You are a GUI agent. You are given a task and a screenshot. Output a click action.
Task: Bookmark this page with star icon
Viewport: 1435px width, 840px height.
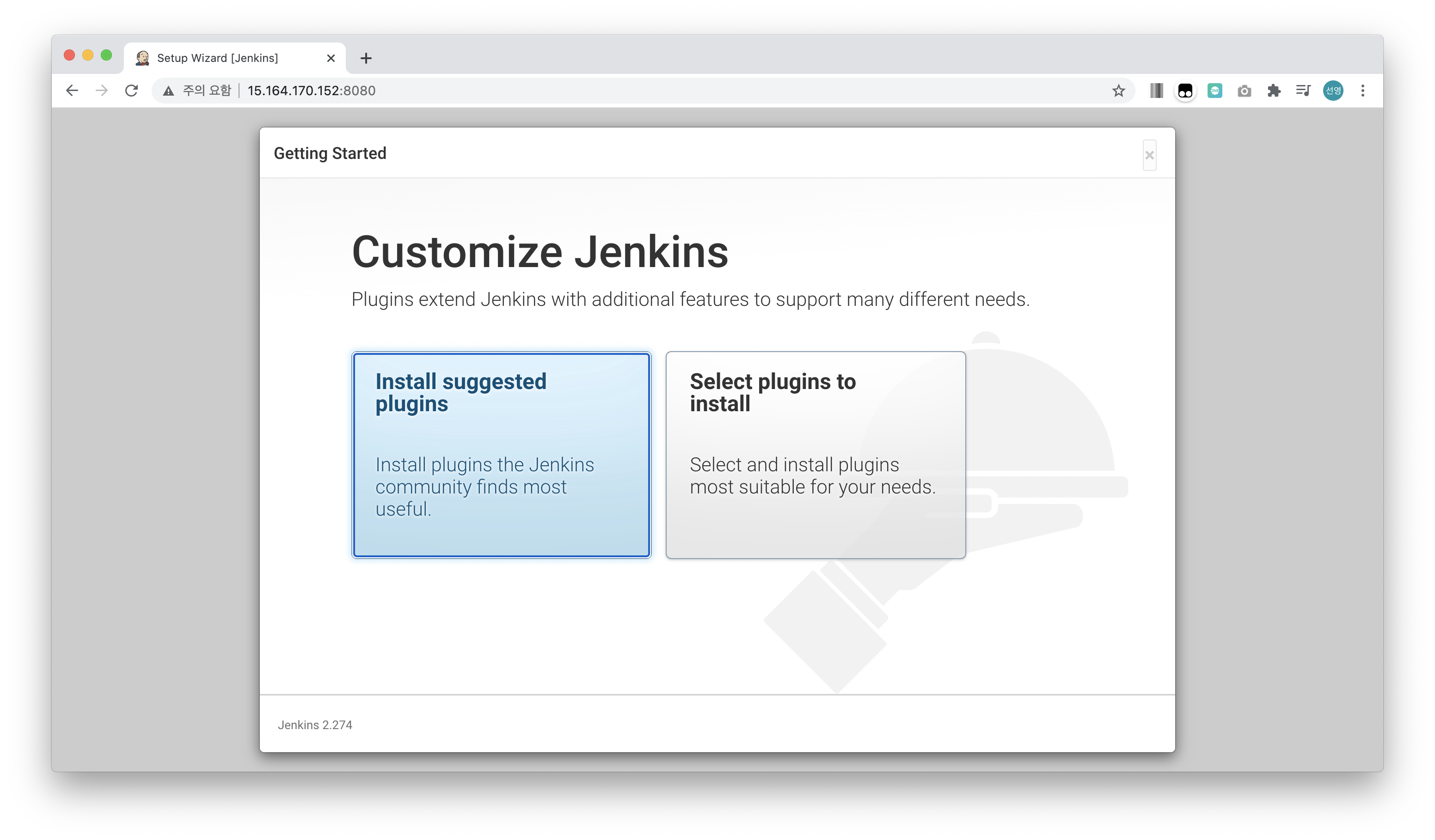[1118, 91]
